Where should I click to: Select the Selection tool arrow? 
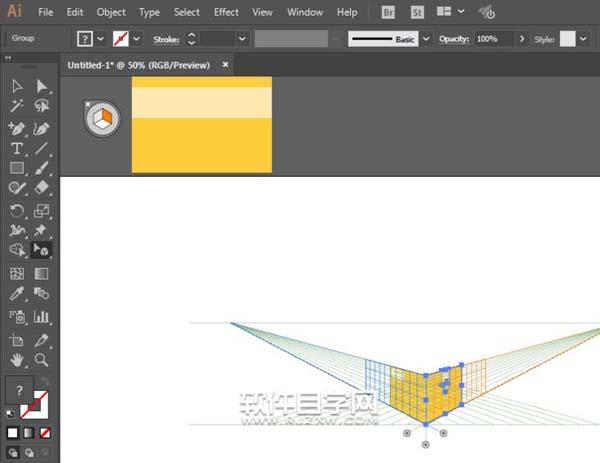pos(17,86)
